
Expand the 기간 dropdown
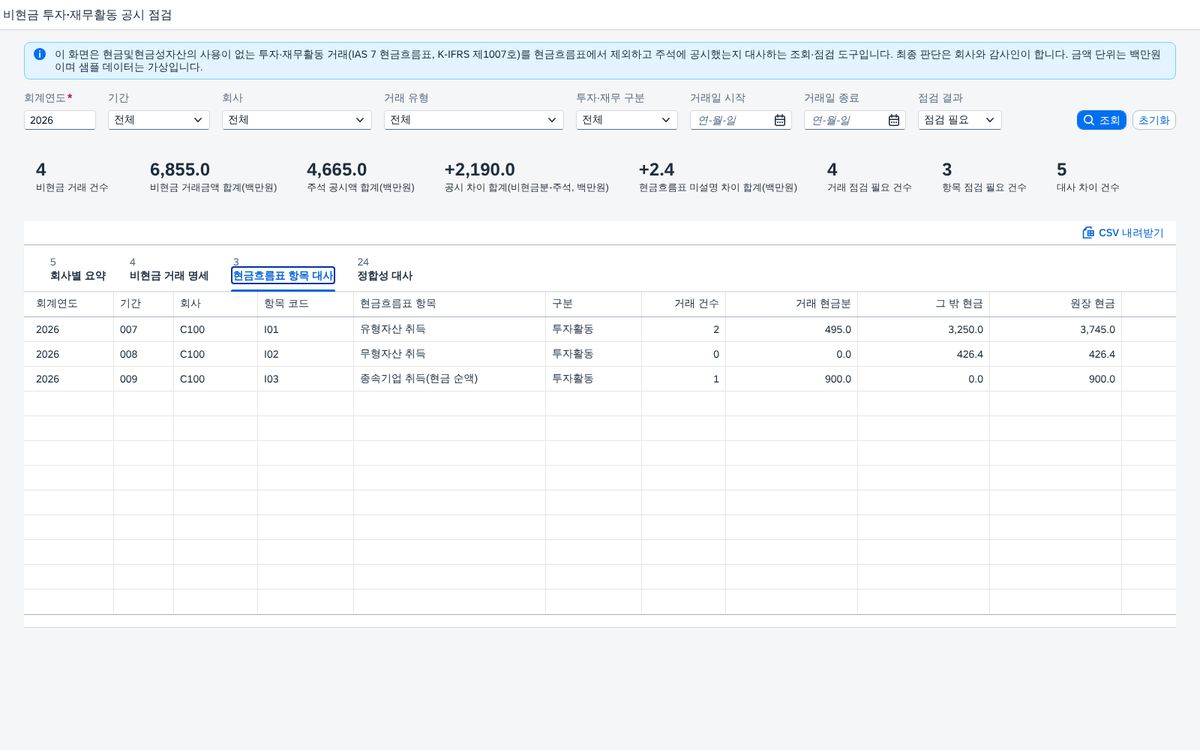(x=159, y=120)
